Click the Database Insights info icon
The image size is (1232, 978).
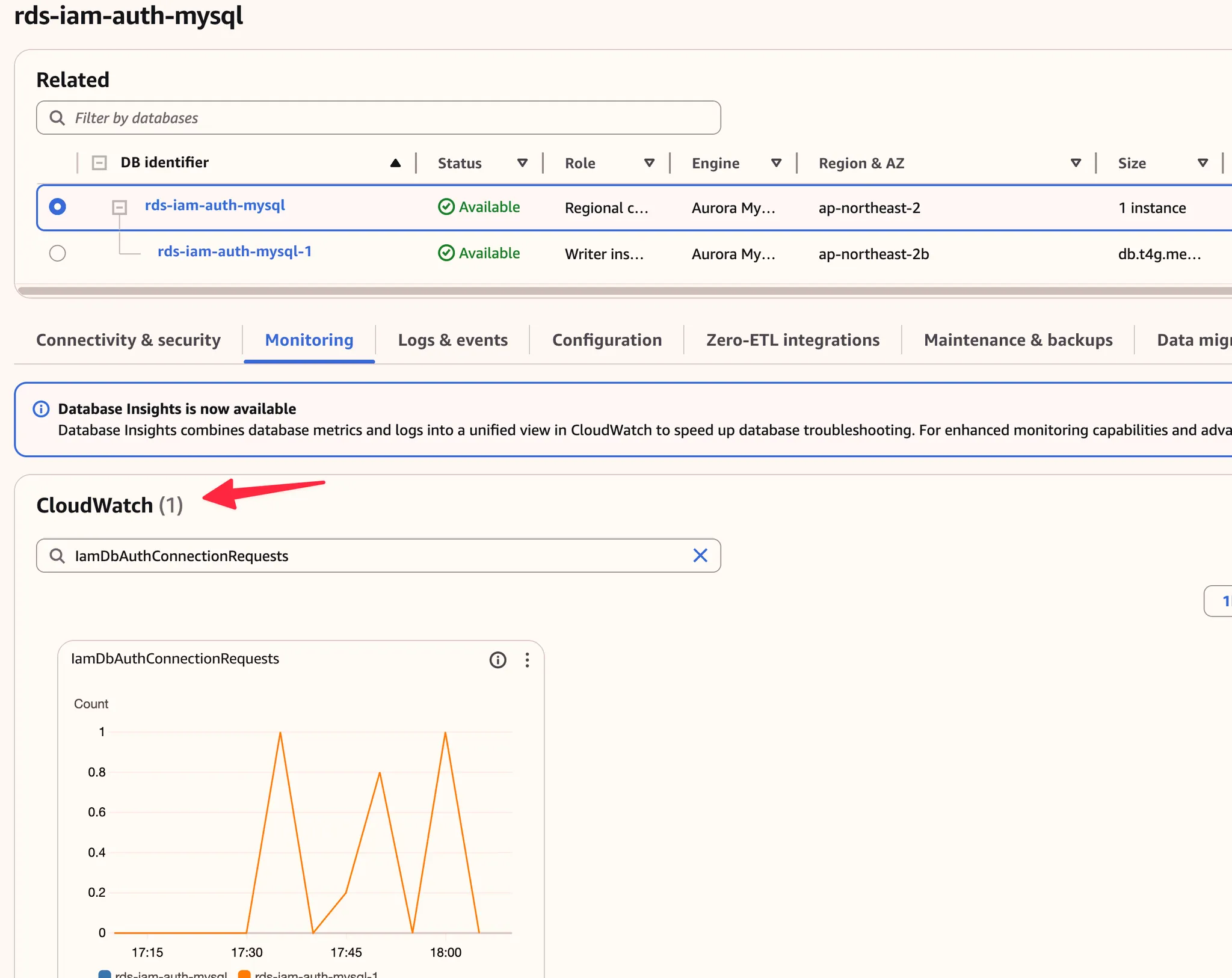(41, 409)
